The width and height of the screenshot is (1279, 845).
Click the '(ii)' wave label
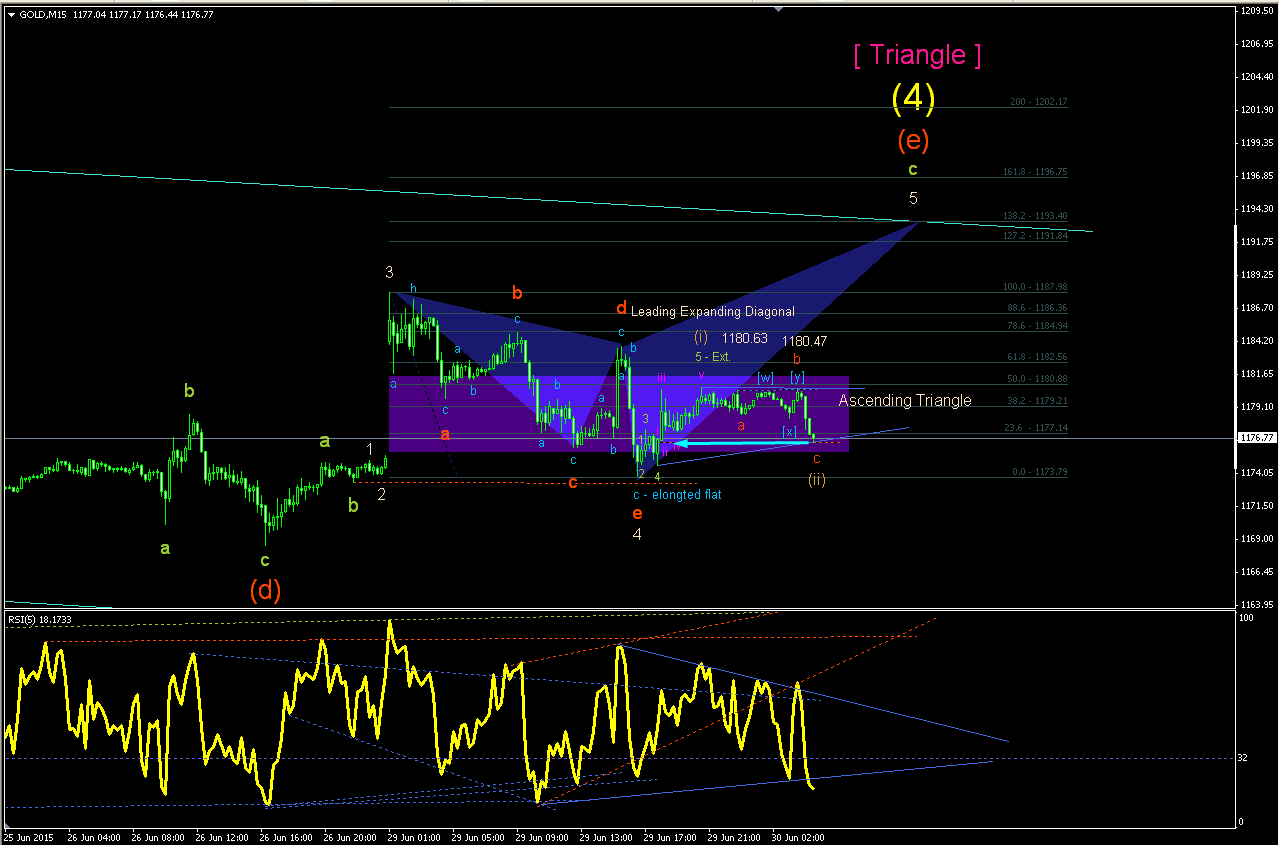[x=817, y=480]
